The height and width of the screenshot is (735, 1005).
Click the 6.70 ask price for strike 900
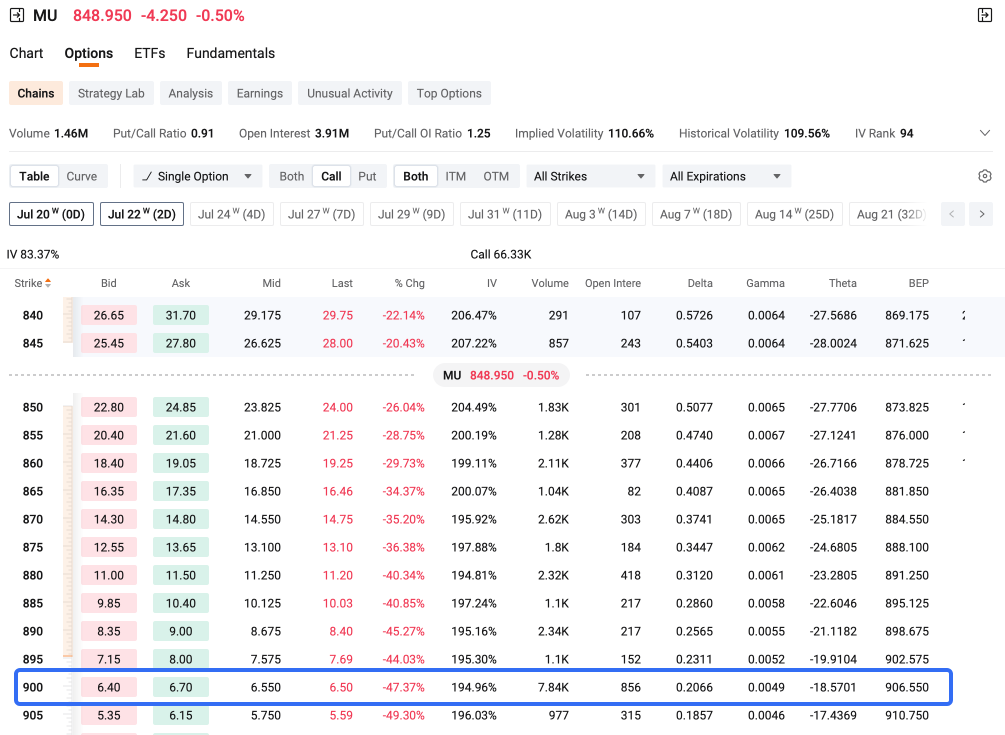click(x=181, y=687)
